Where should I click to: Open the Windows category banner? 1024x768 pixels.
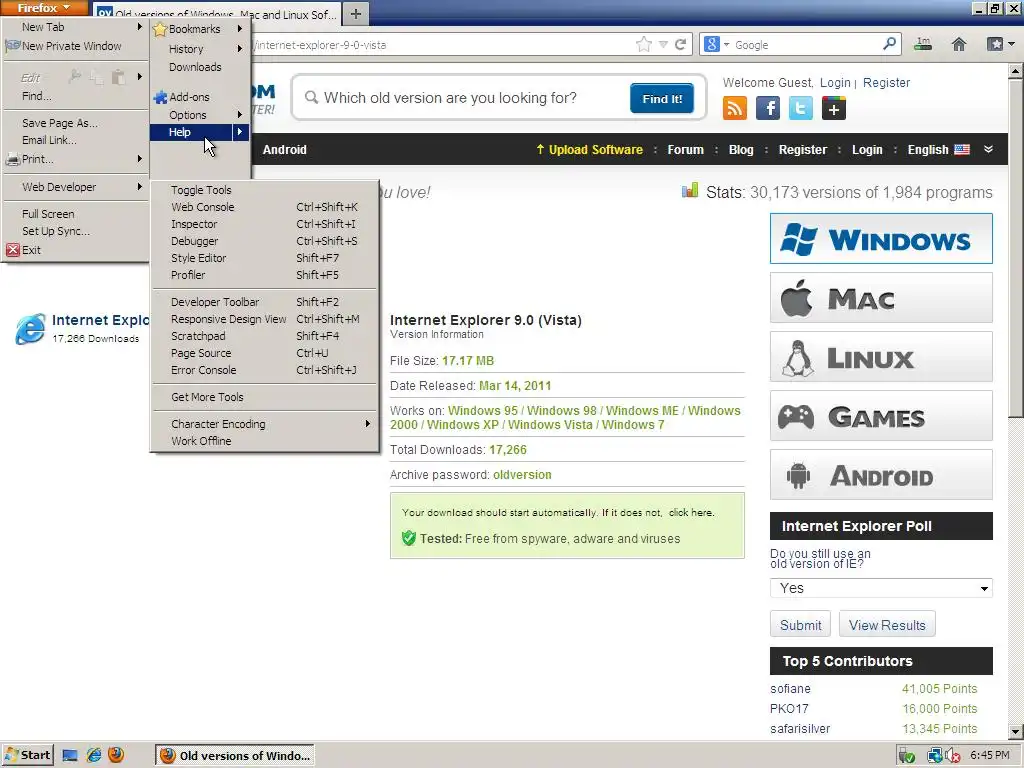(881, 238)
